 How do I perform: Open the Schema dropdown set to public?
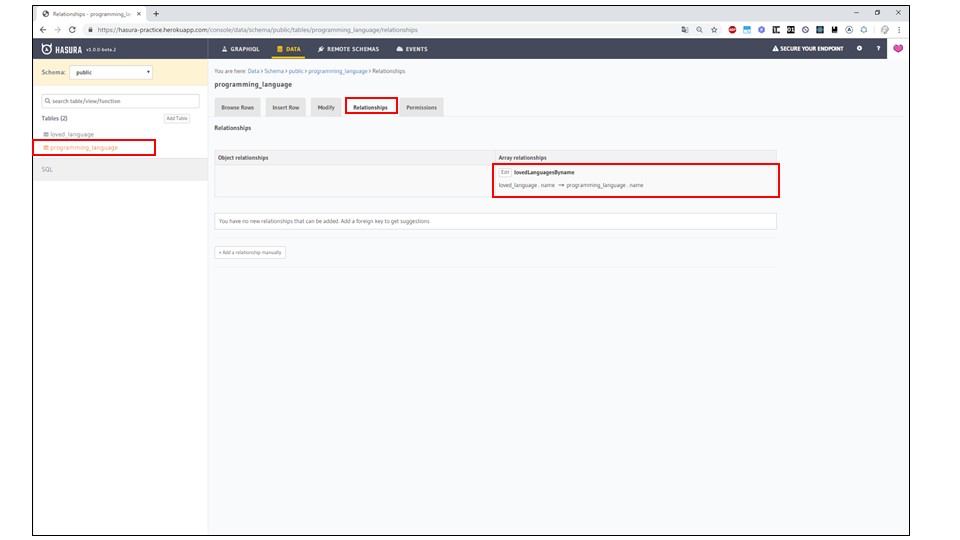[x=111, y=72]
